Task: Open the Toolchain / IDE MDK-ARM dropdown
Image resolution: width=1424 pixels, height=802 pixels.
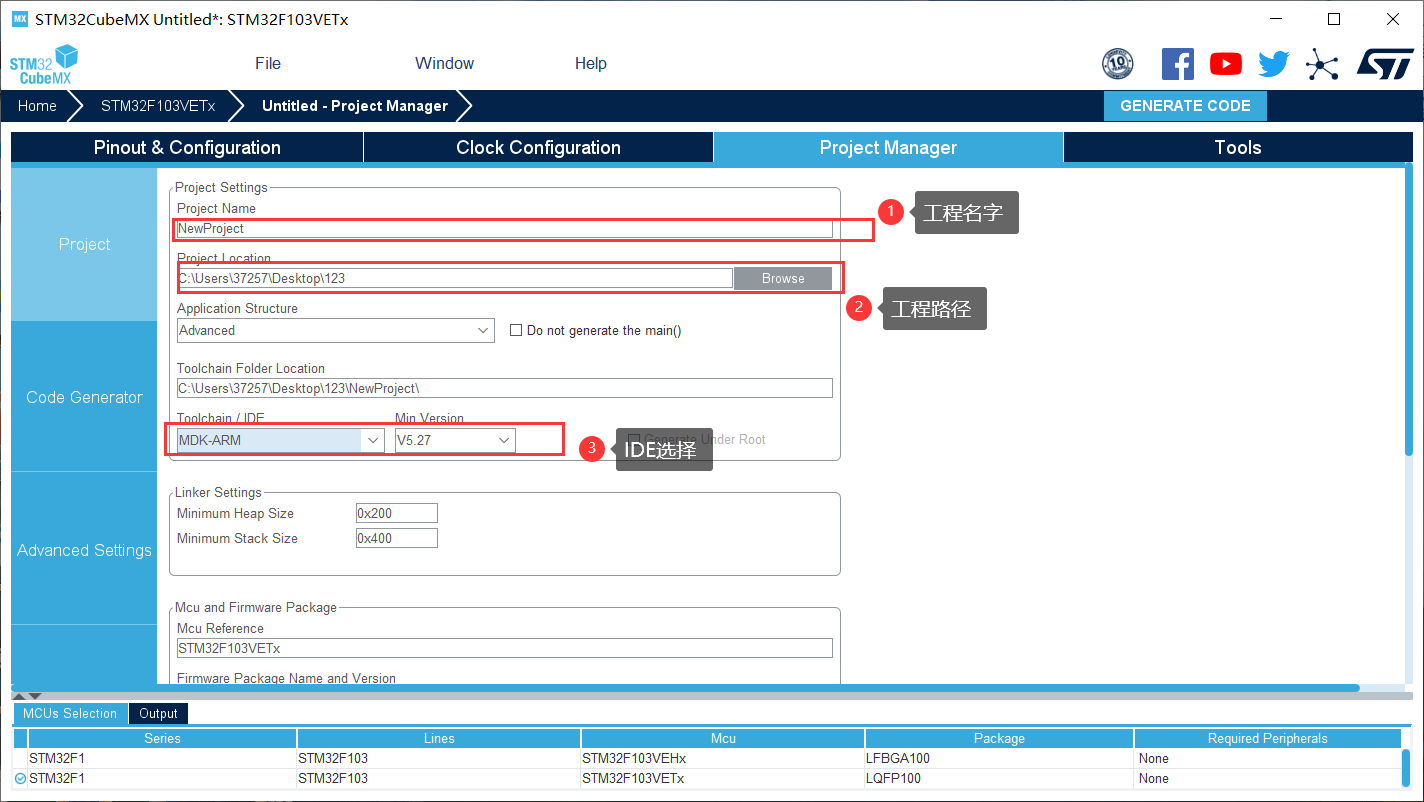Action: 280,440
